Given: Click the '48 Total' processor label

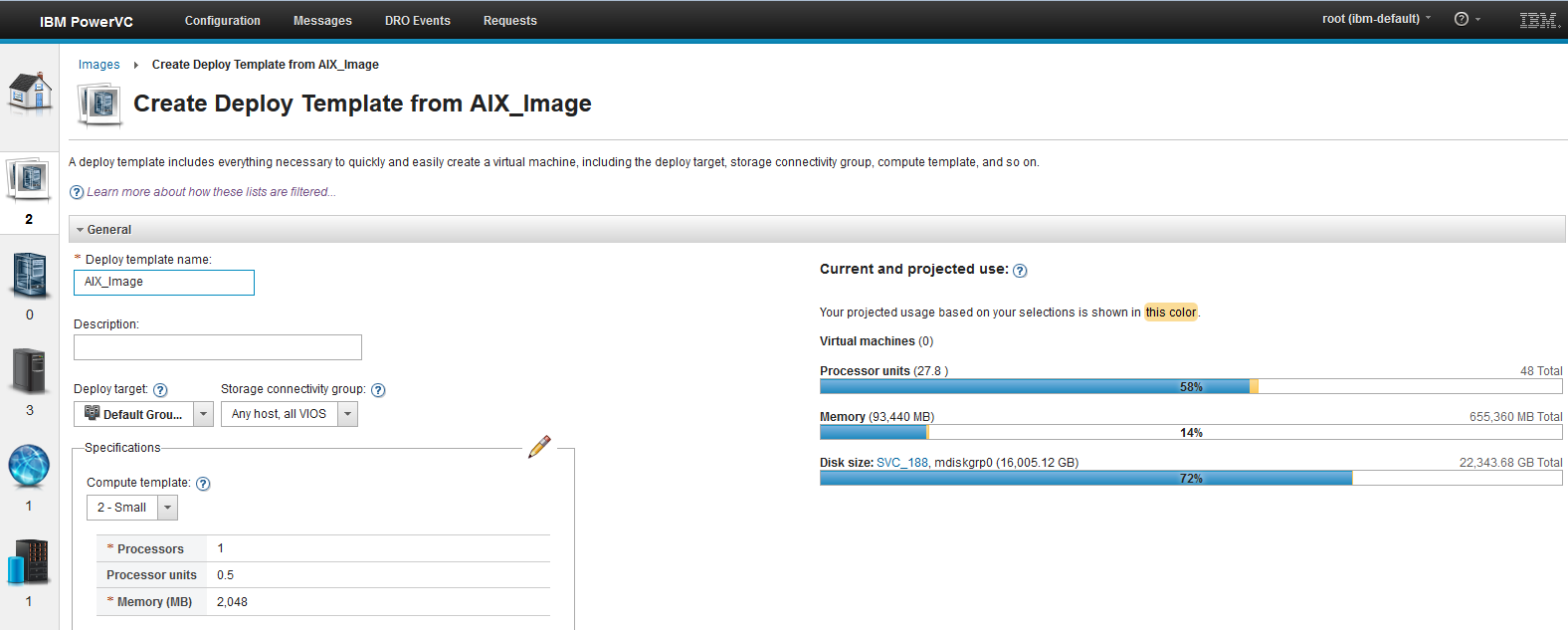Looking at the screenshot, I should (x=1541, y=371).
